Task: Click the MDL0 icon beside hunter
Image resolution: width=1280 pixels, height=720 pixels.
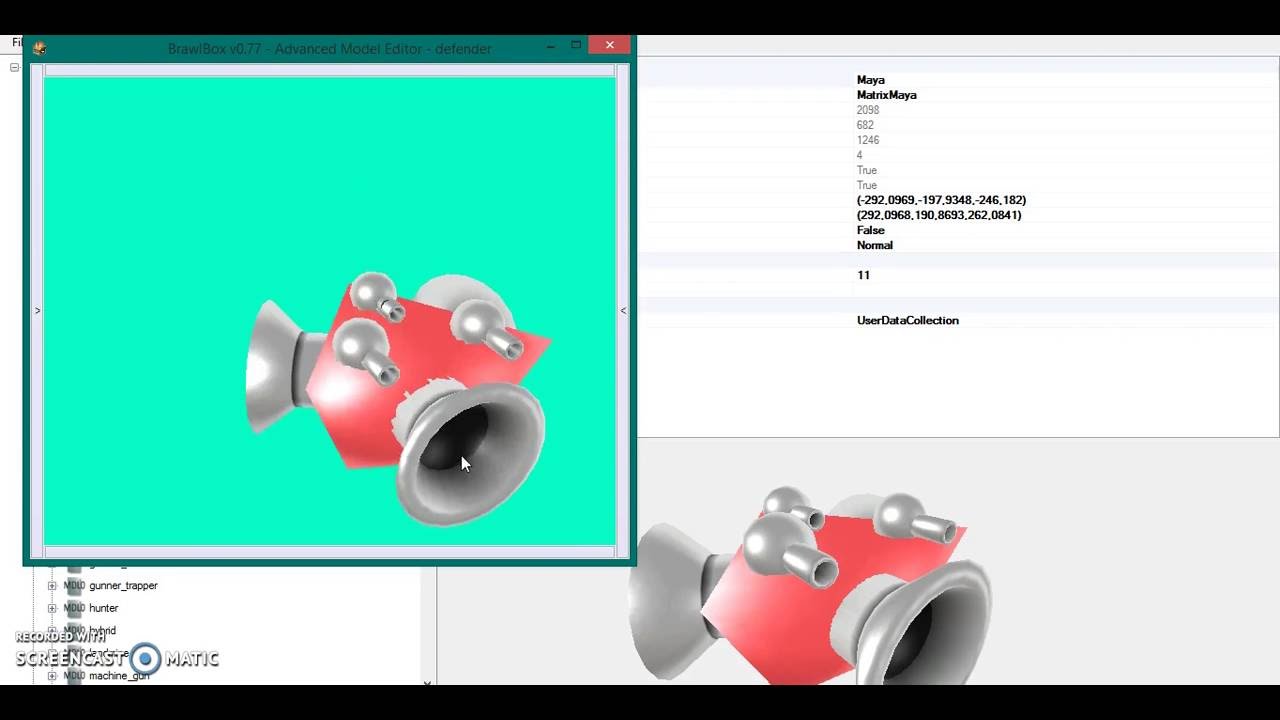Action: point(74,608)
